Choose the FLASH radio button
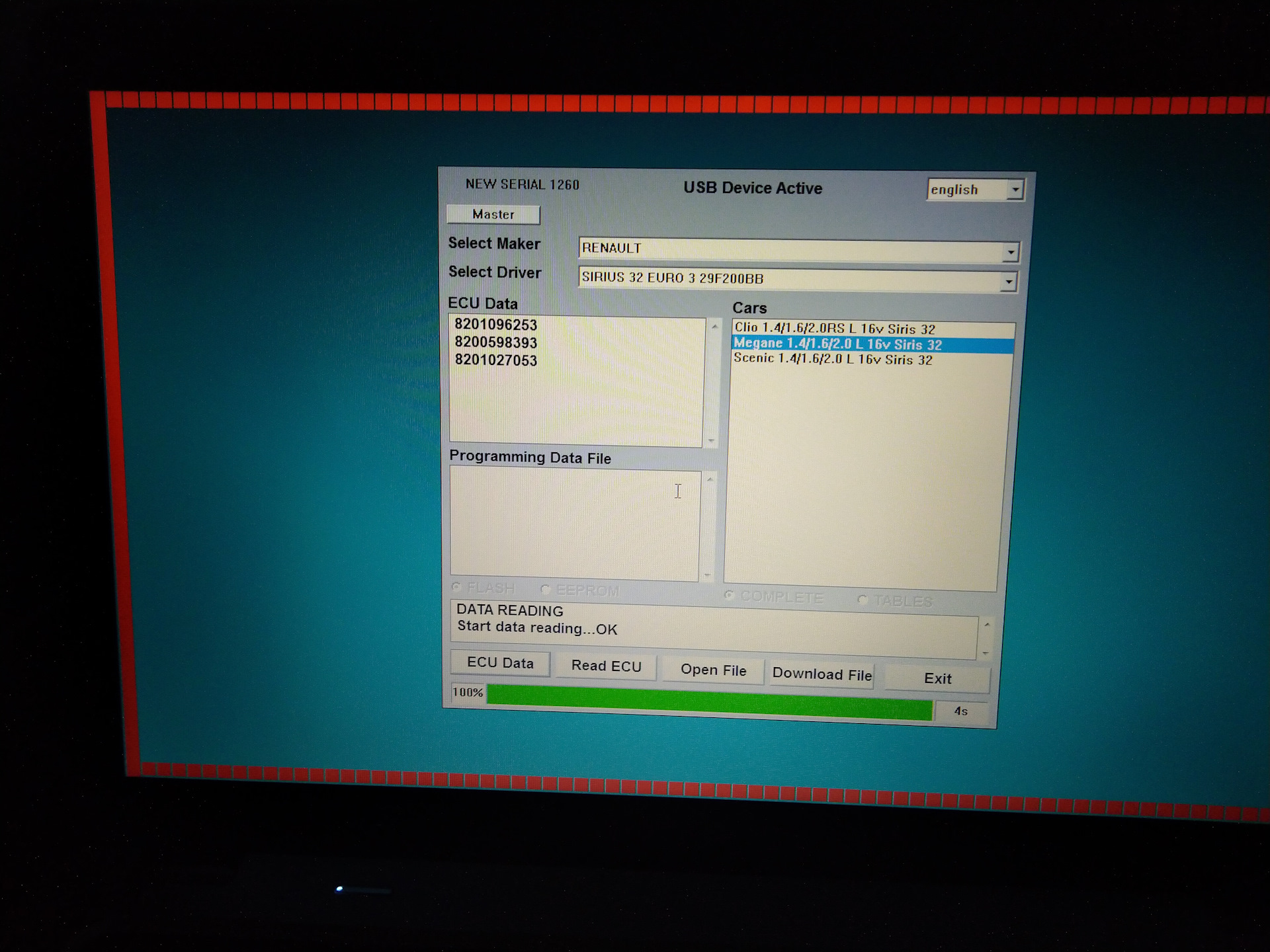Image resolution: width=1270 pixels, height=952 pixels. (x=456, y=587)
